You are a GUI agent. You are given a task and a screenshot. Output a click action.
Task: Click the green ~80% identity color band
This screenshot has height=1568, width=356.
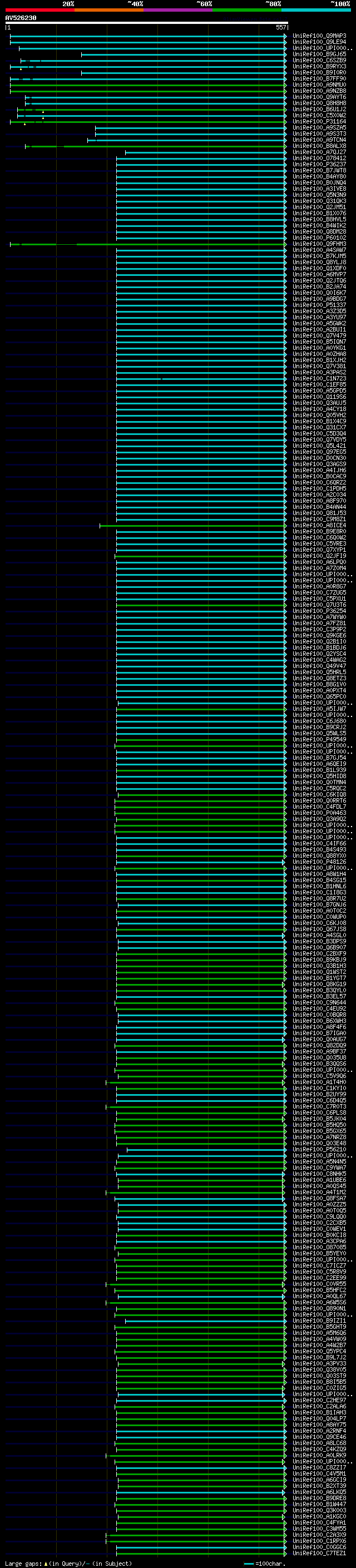[247, 10]
